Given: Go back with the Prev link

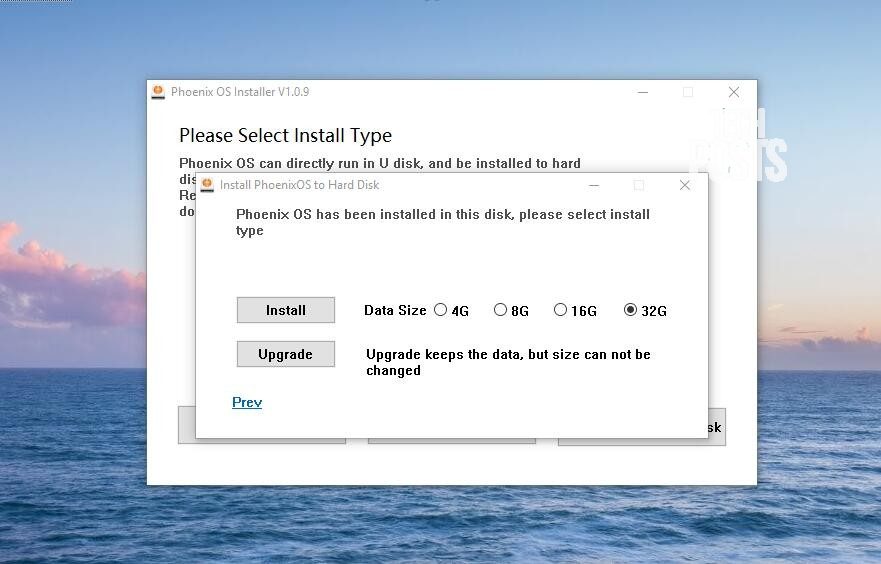Looking at the screenshot, I should [247, 402].
